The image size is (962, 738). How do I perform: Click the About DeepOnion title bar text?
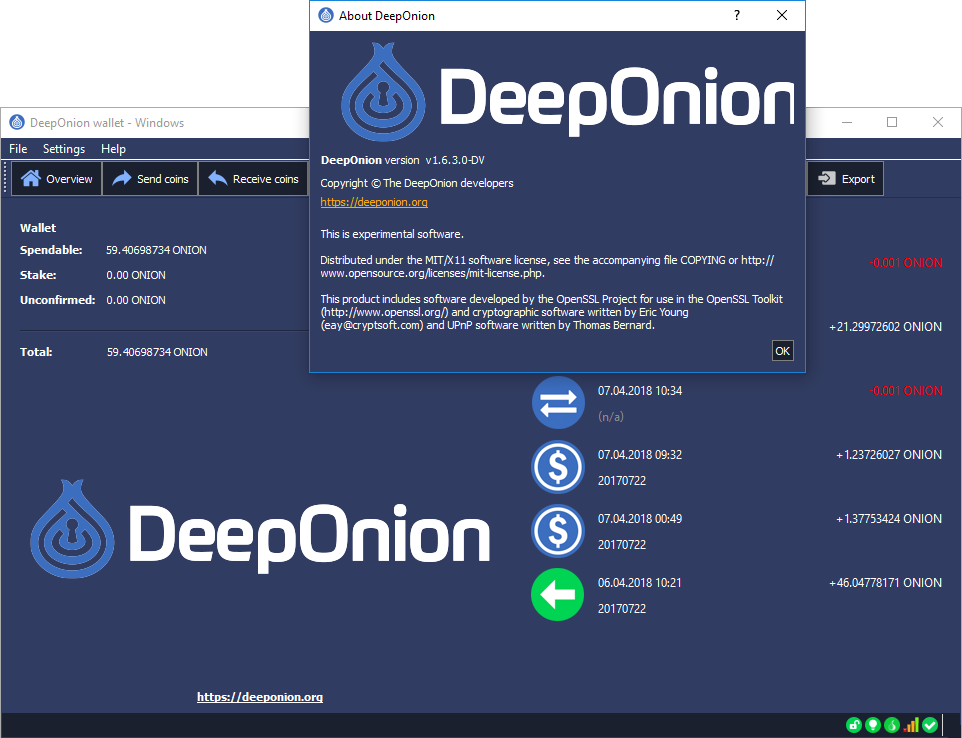[387, 16]
